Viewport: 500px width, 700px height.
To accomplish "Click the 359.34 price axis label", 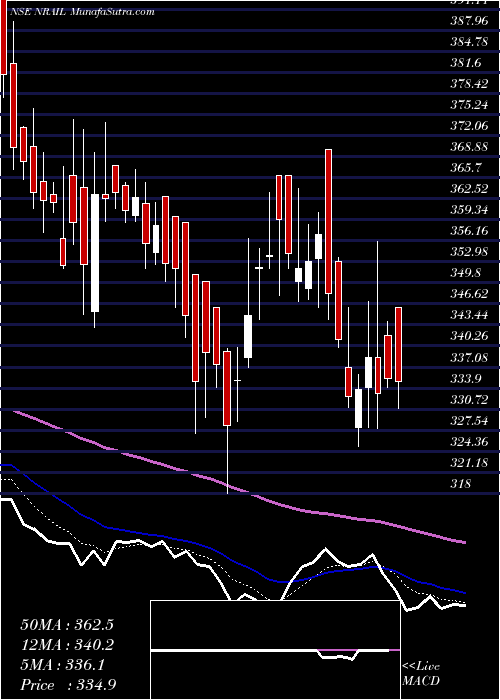I will point(467,210).
